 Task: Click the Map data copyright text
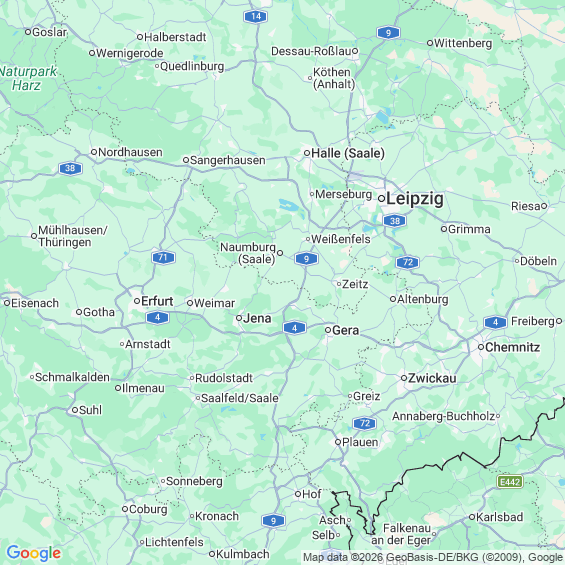click(433, 557)
